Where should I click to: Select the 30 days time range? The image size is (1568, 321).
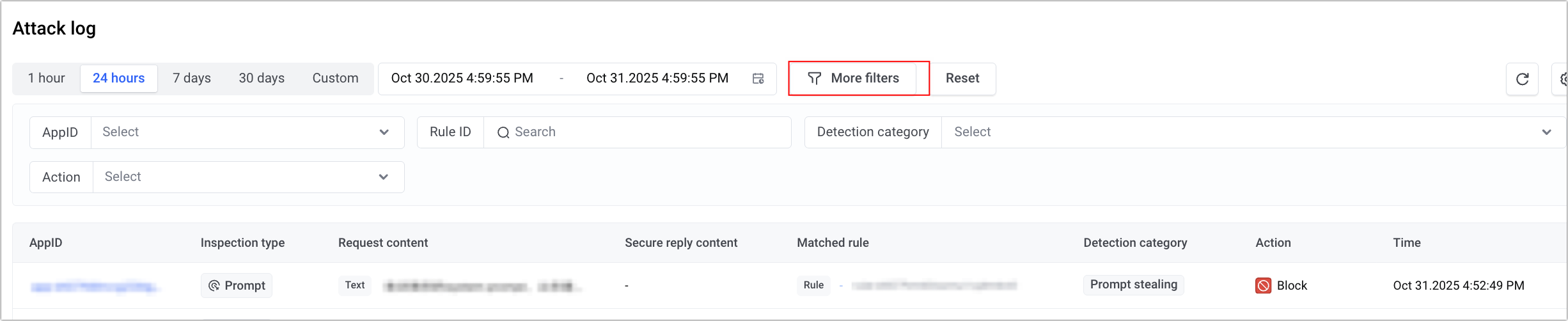[262, 78]
